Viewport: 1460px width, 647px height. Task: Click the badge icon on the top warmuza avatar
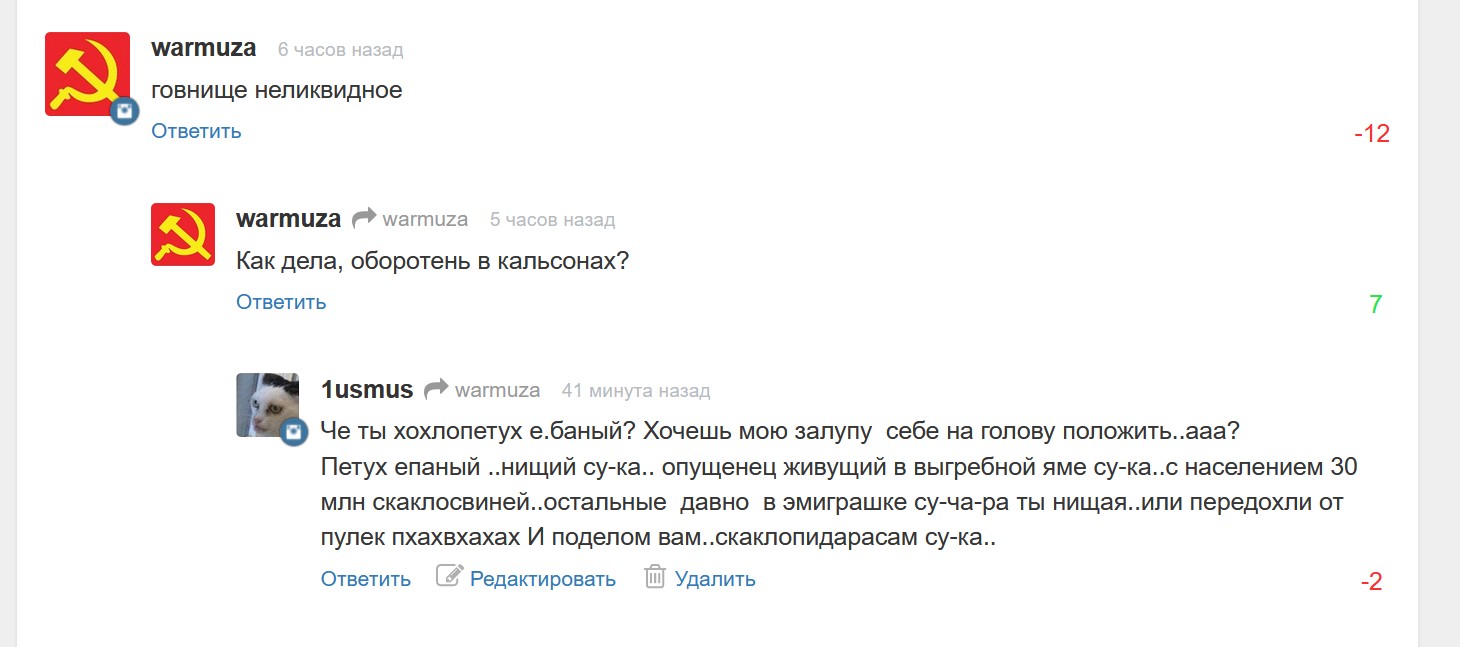[124, 112]
